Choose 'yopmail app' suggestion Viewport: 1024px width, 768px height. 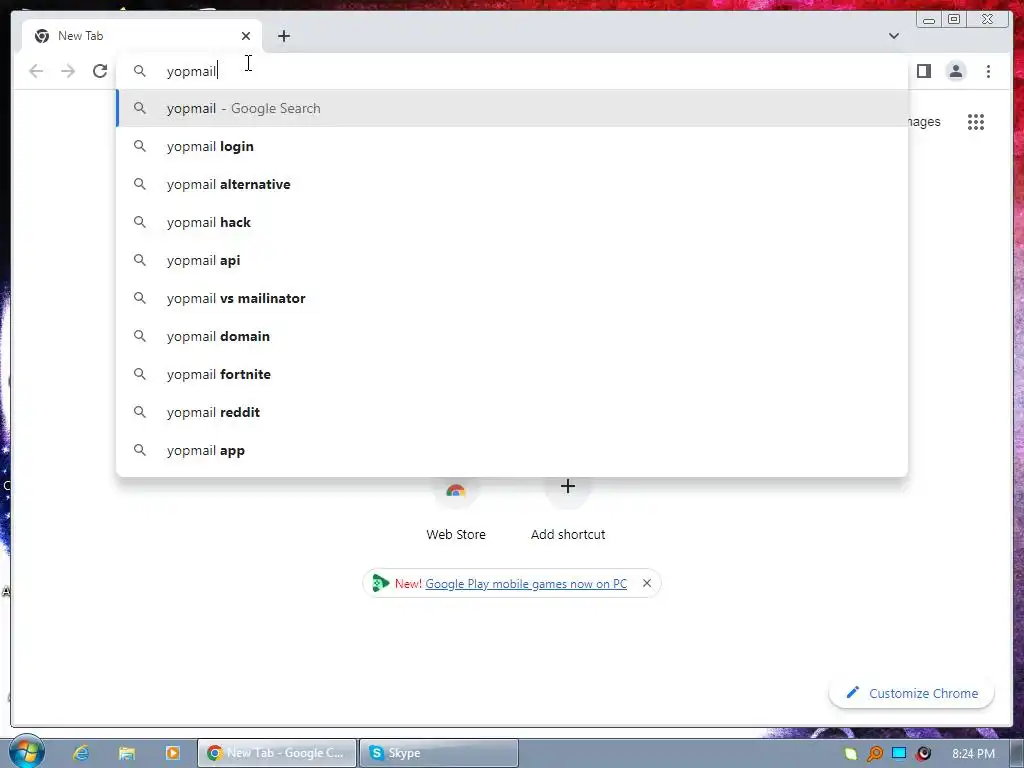[x=511, y=450]
